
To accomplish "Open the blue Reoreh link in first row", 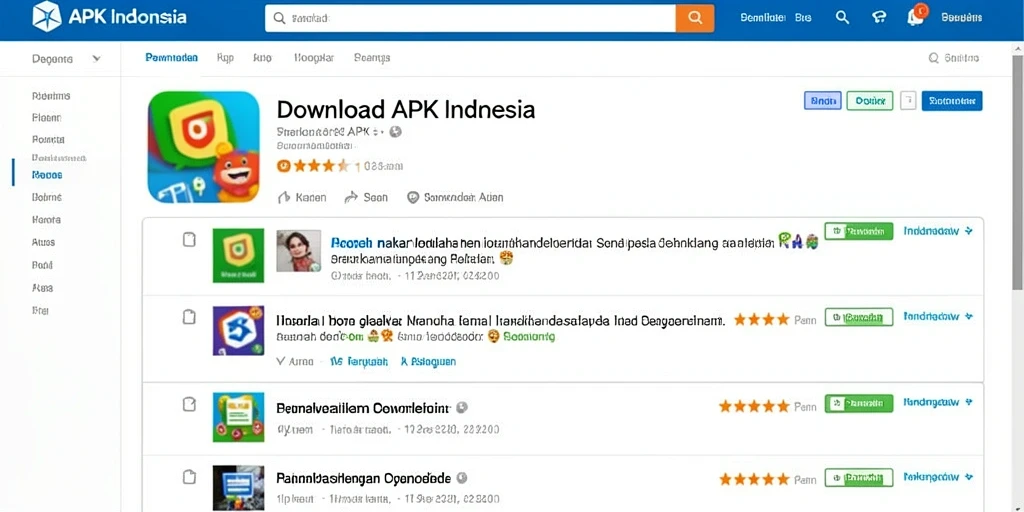I will point(351,244).
